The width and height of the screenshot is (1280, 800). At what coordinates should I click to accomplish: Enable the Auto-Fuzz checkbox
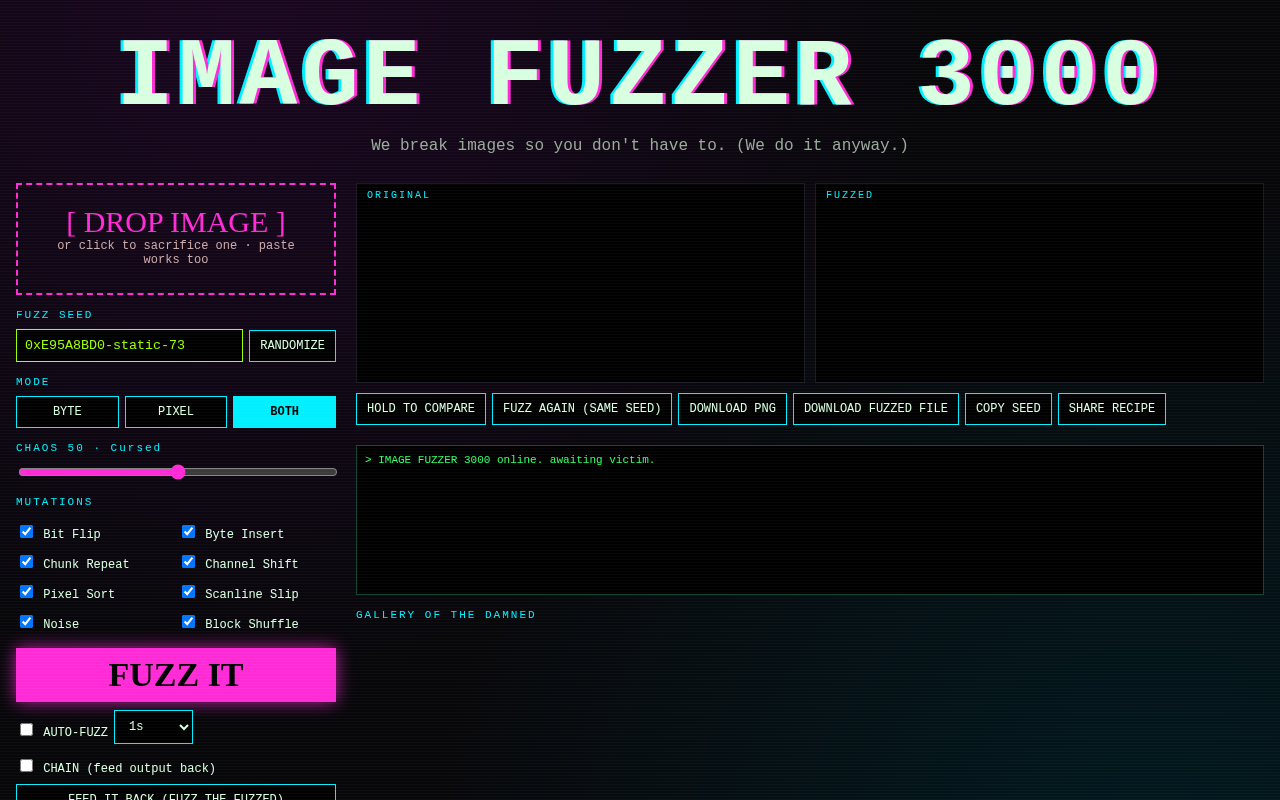tap(26, 730)
